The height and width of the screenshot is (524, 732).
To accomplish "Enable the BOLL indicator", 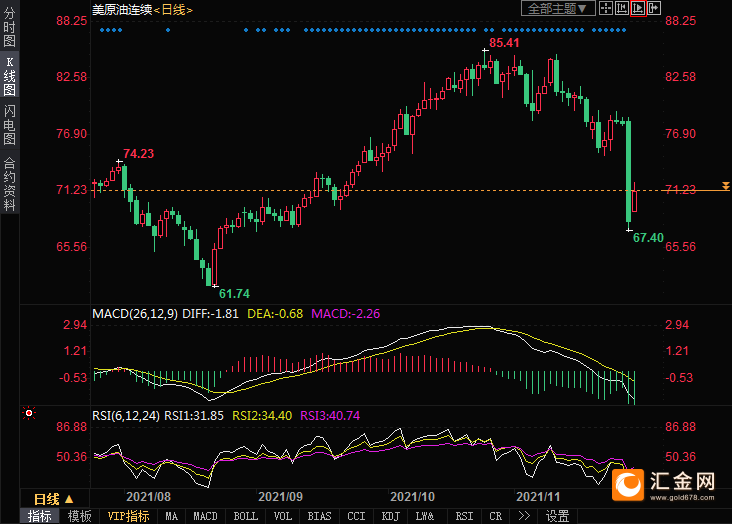I will pos(245,516).
